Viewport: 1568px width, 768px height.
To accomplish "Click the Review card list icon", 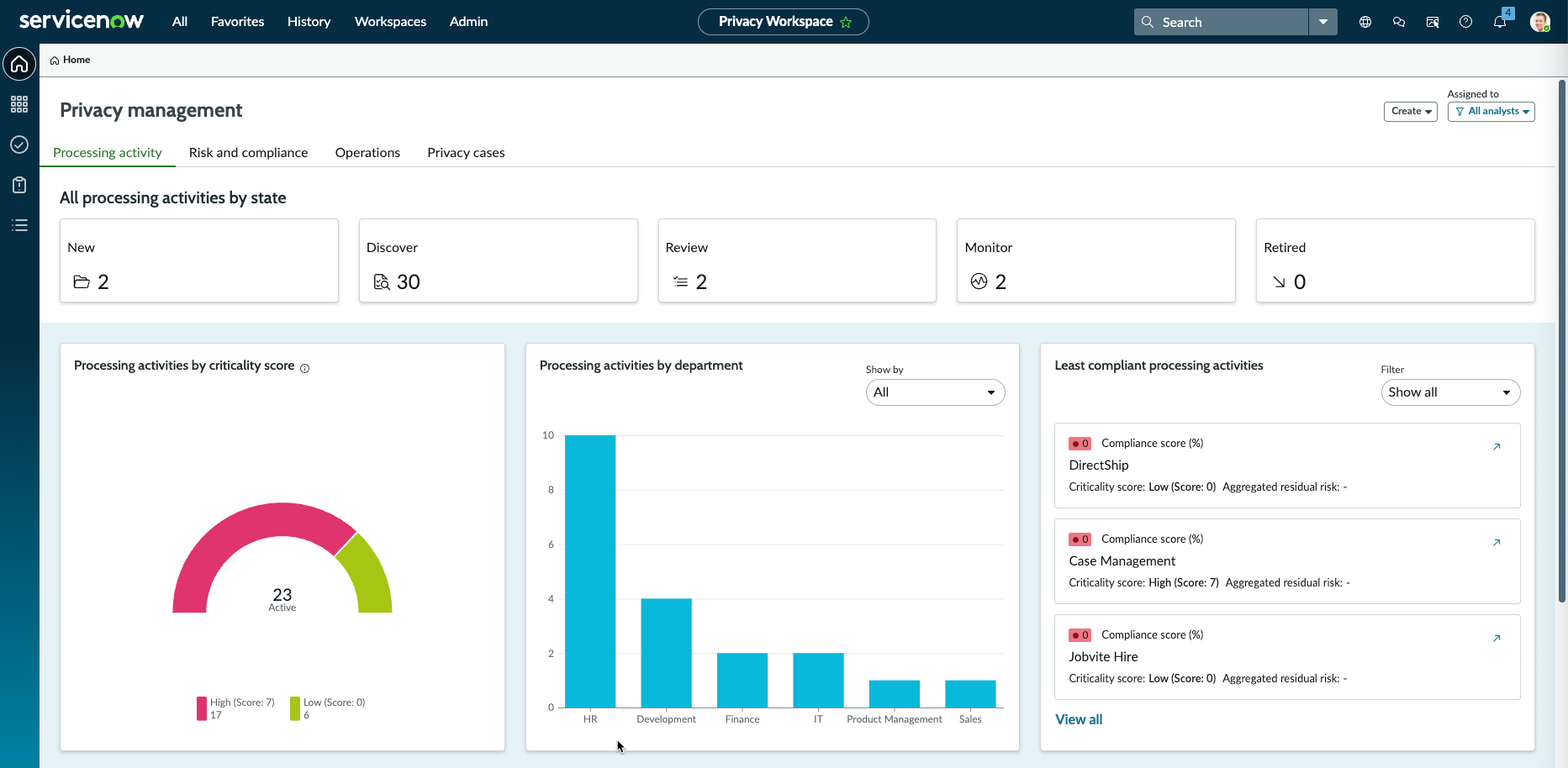I will (x=680, y=282).
